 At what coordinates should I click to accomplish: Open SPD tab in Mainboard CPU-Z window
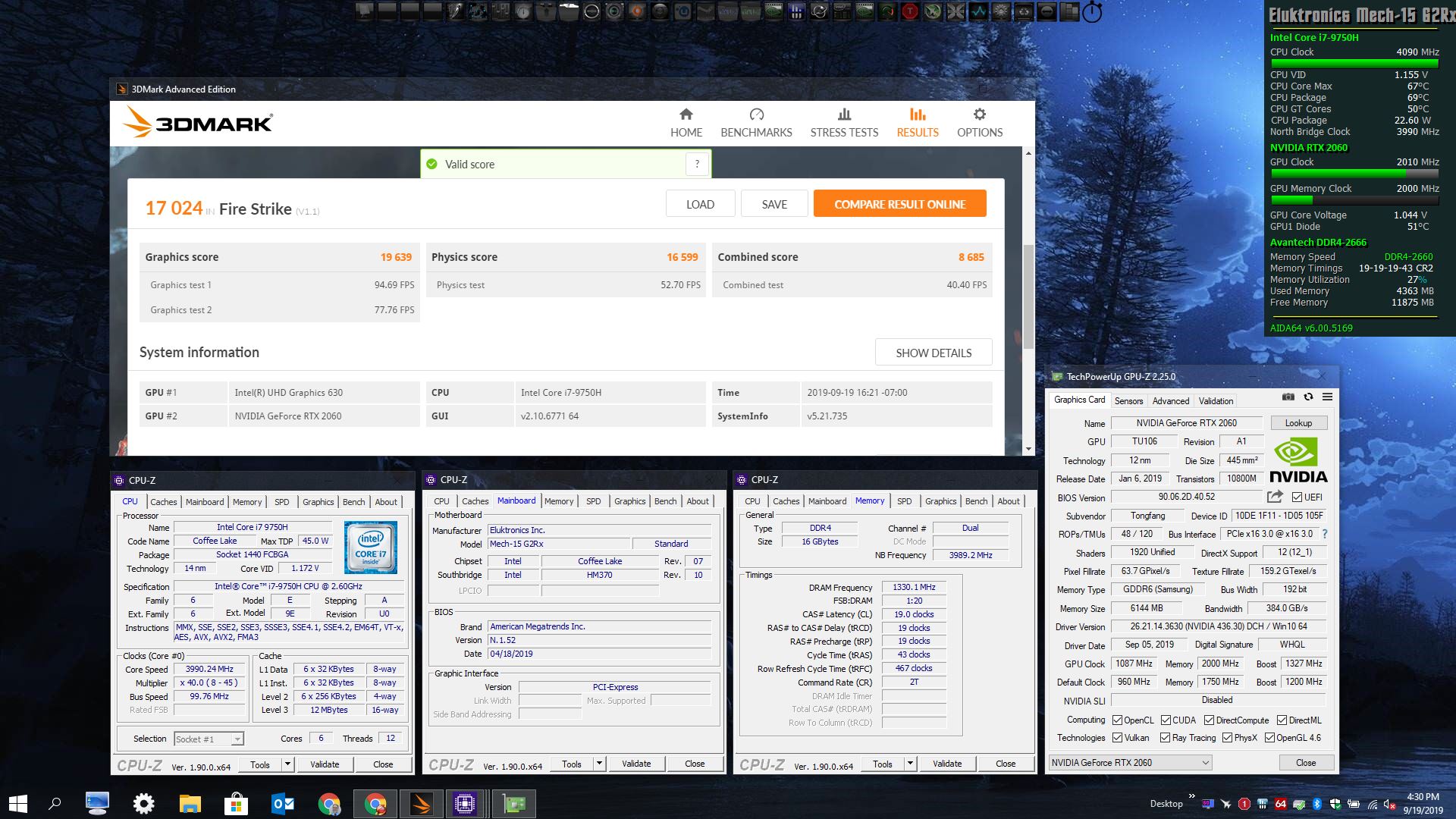point(593,501)
